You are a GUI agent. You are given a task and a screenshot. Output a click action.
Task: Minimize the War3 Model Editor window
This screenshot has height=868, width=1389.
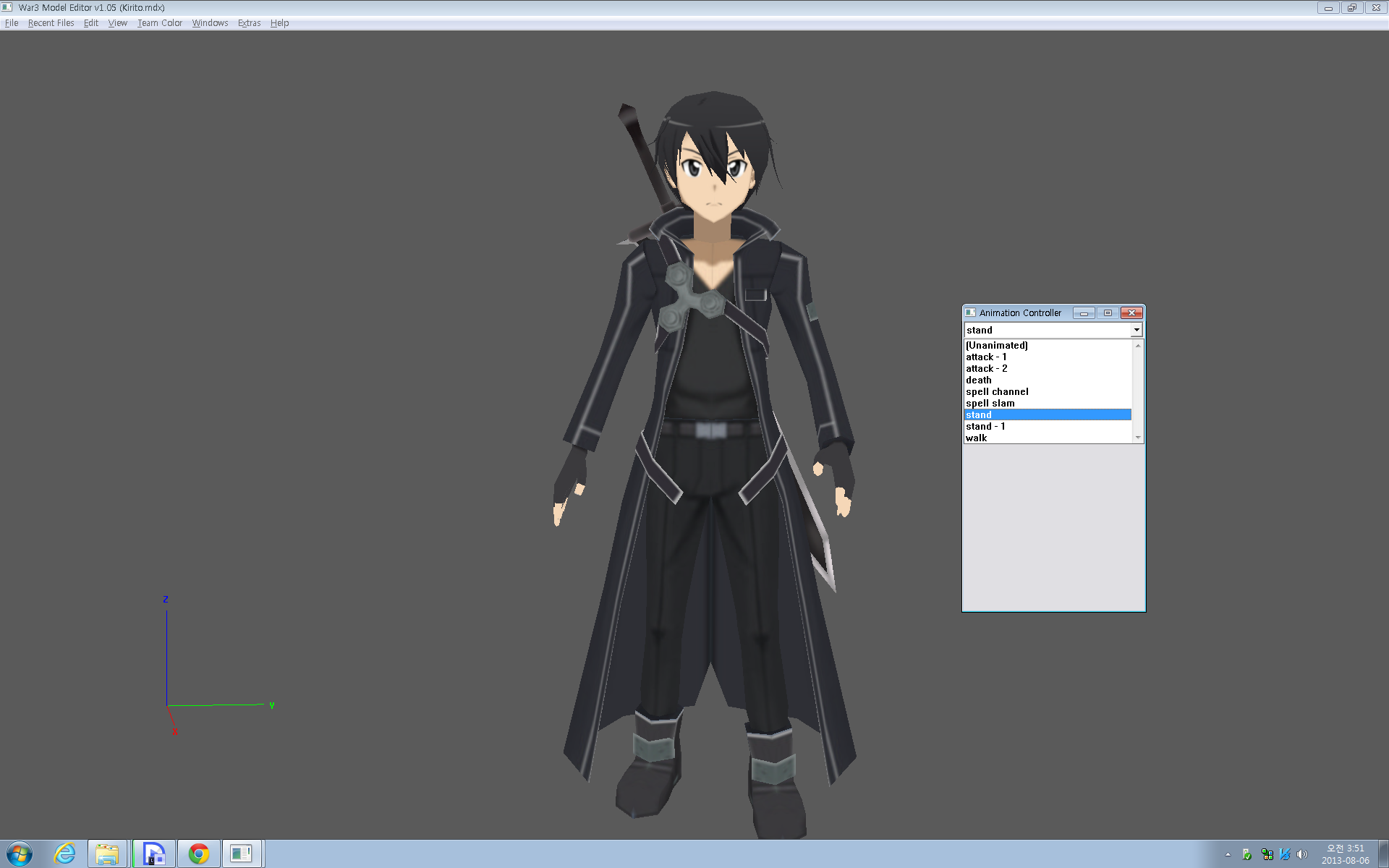coord(1328,8)
